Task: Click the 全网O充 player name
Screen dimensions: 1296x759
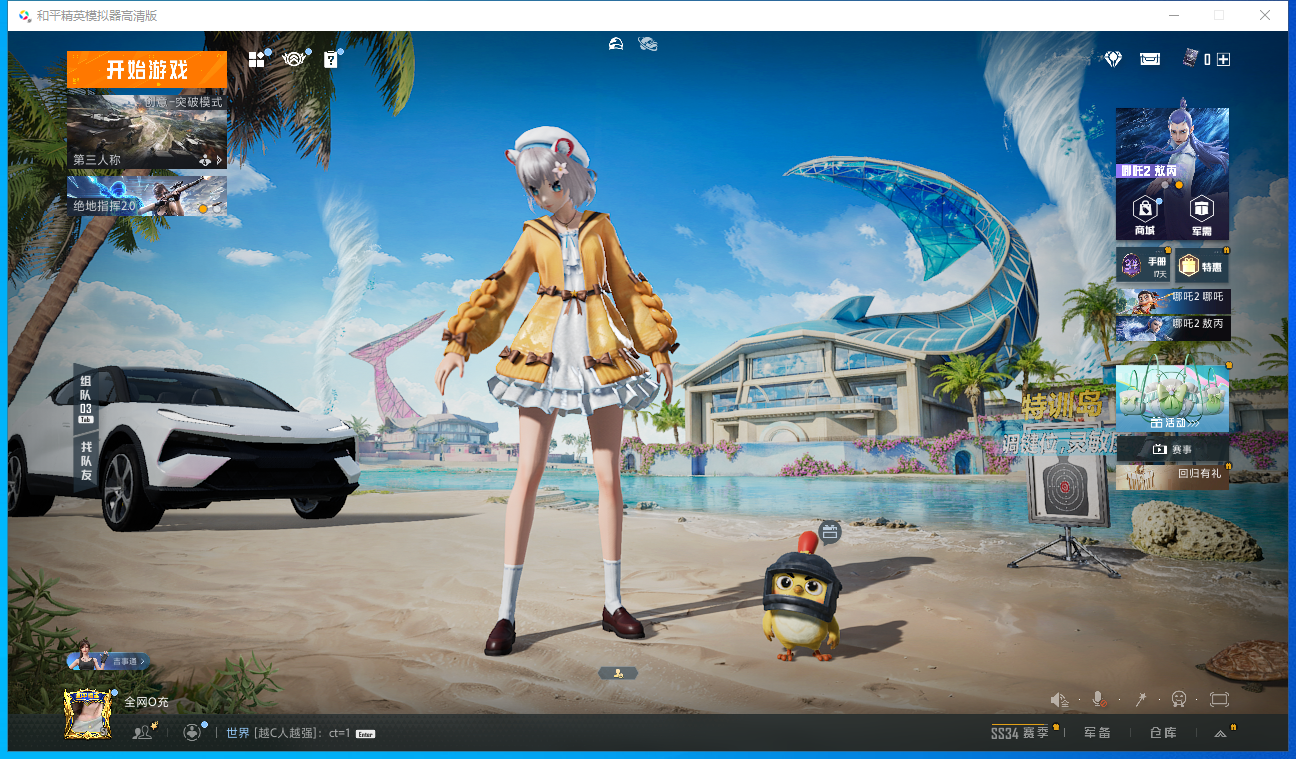Action: click(x=147, y=702)
